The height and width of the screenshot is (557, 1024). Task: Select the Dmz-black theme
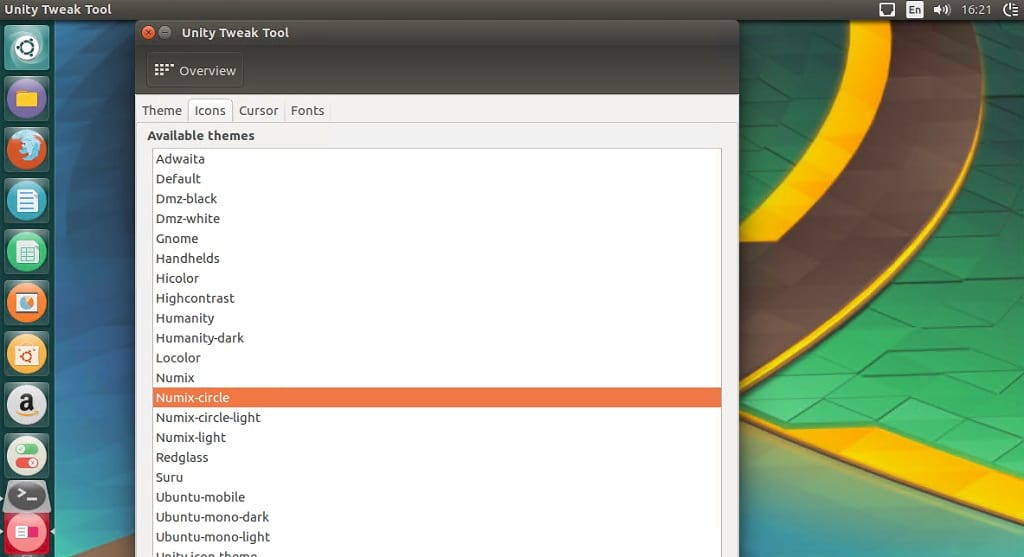437,199
